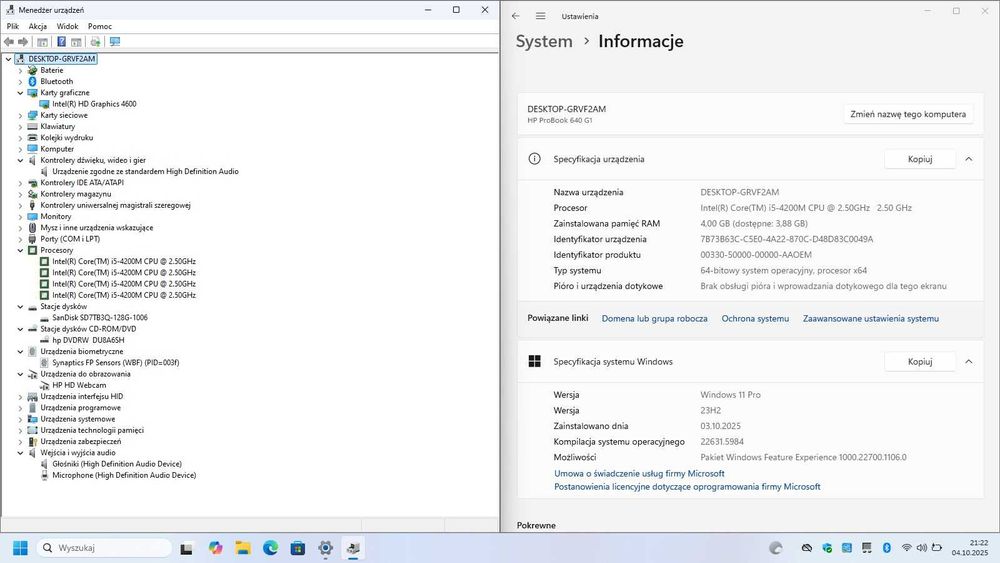Click Windows logo icon beside Specyfikacja systemu Windows
The width and height of the screenshot is (1000, 563).
click(534, 362)
